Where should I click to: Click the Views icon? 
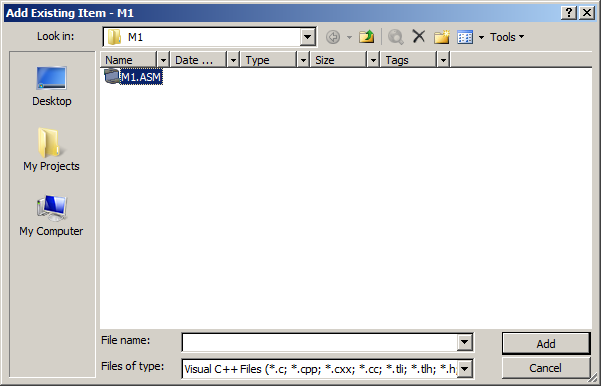pyautogui.click(x=465, y=37)
